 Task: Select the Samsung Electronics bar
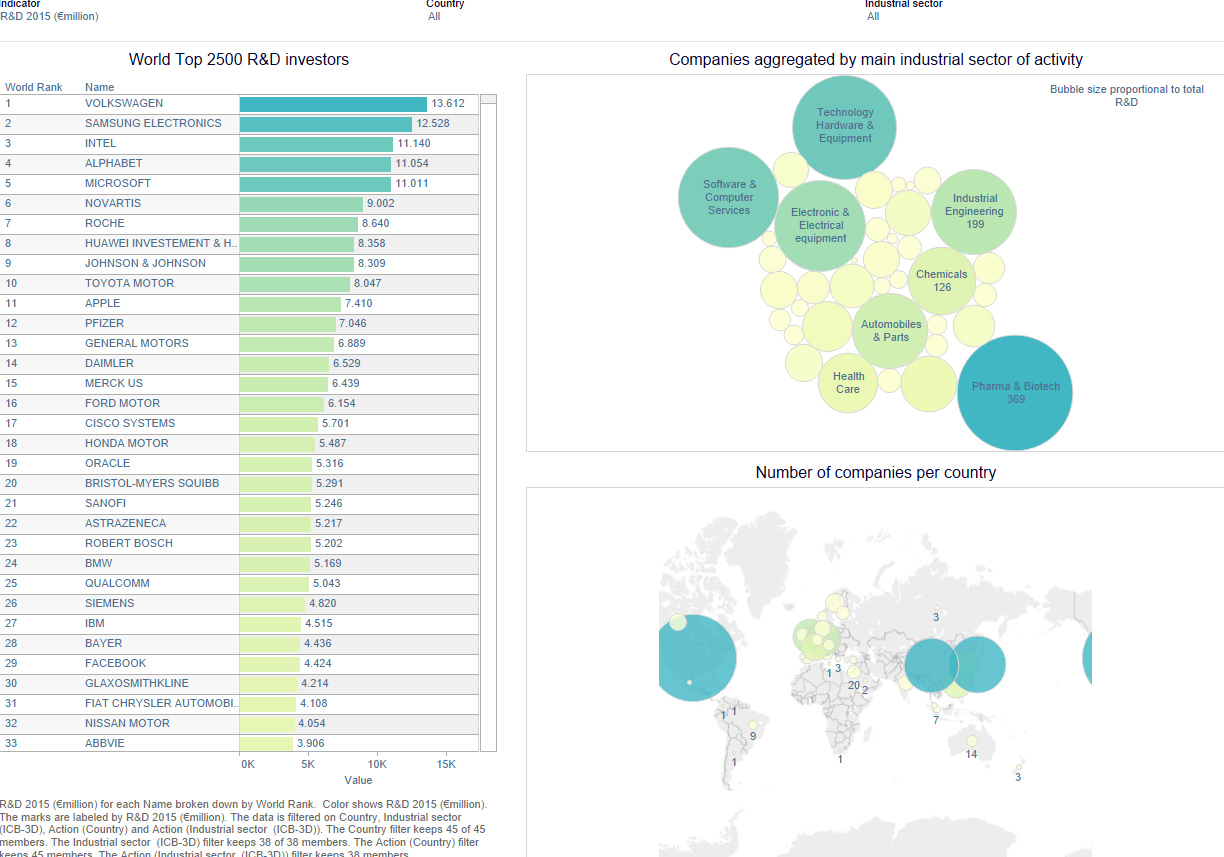[x=325, y=124]
